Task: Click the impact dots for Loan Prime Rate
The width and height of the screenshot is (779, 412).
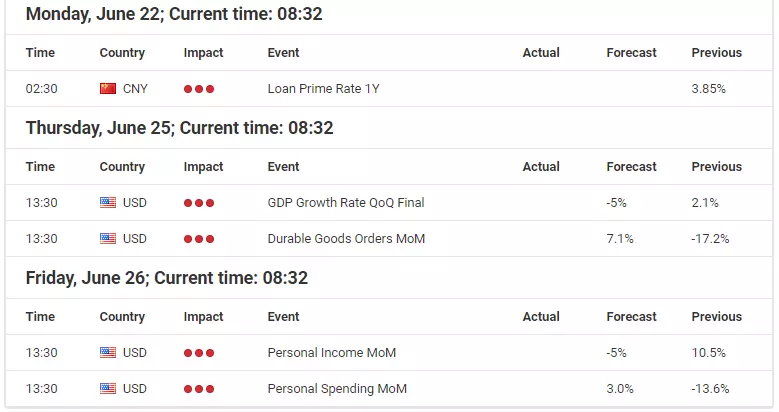Action: [x=199, y=89]
